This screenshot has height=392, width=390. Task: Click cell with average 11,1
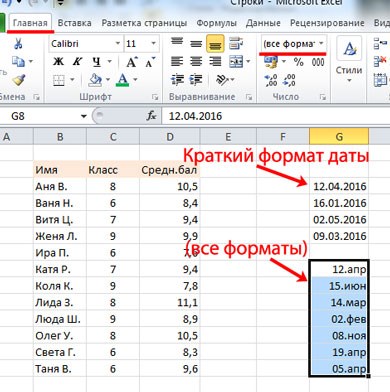(x=170, y=303)
